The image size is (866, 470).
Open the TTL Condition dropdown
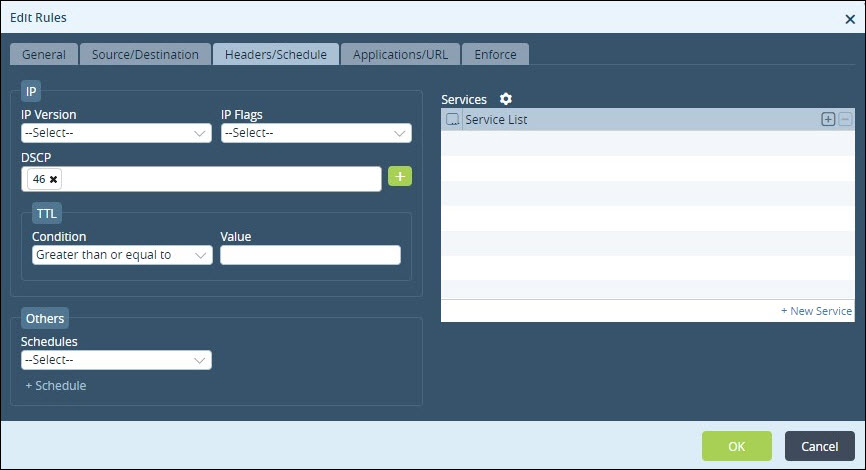pyautogui.click(x=122, y=255)
